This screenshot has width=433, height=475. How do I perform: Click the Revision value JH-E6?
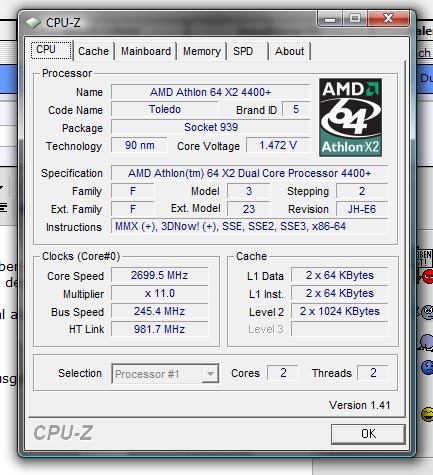click(362, 209)
